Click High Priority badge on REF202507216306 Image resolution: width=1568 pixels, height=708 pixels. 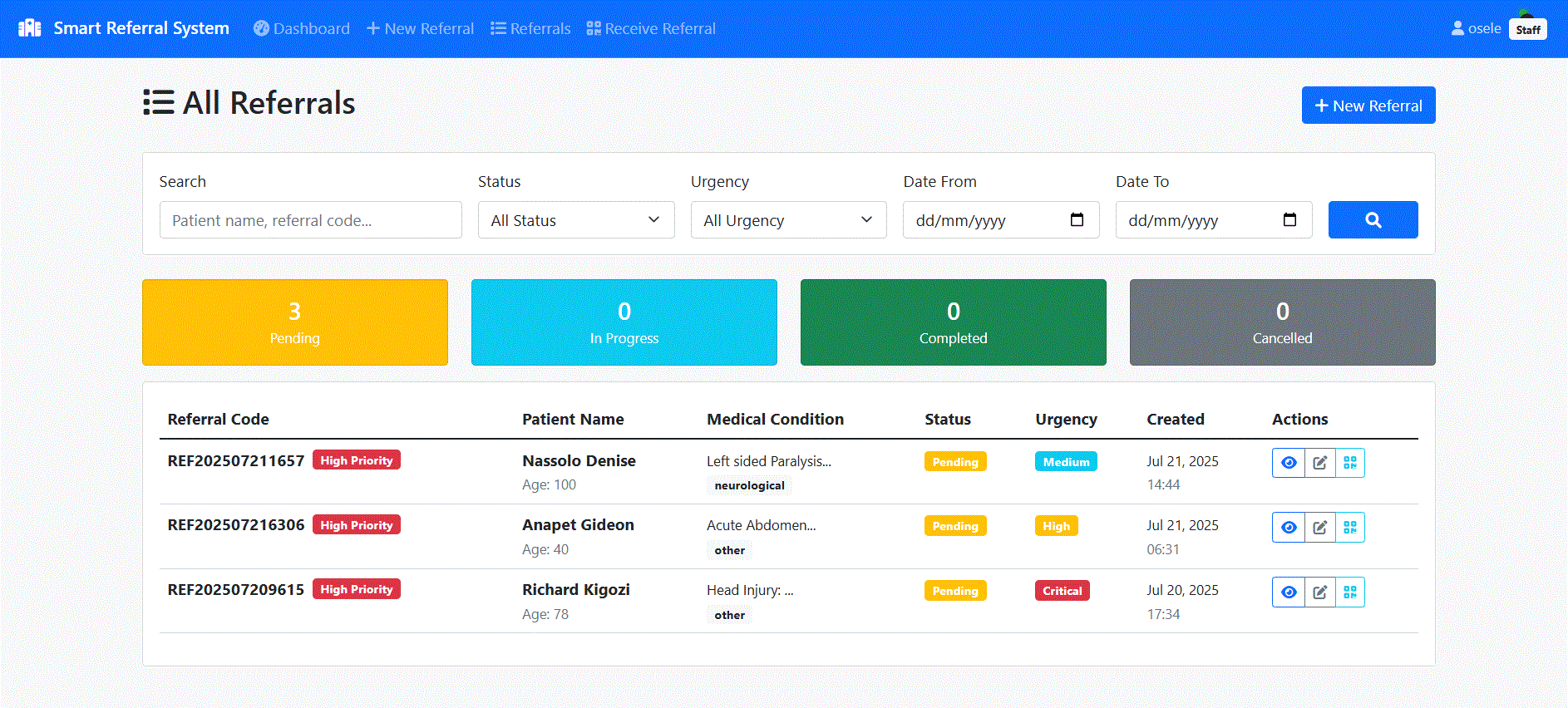click(x=357, y=525)
